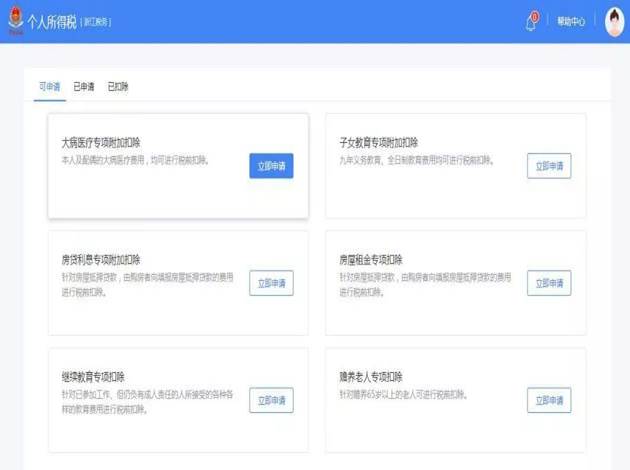The height and width of the screenshot is (470, 630).
Task: Select the 子女教育专项附加扣除 card title
Action: tap(379, 142)
